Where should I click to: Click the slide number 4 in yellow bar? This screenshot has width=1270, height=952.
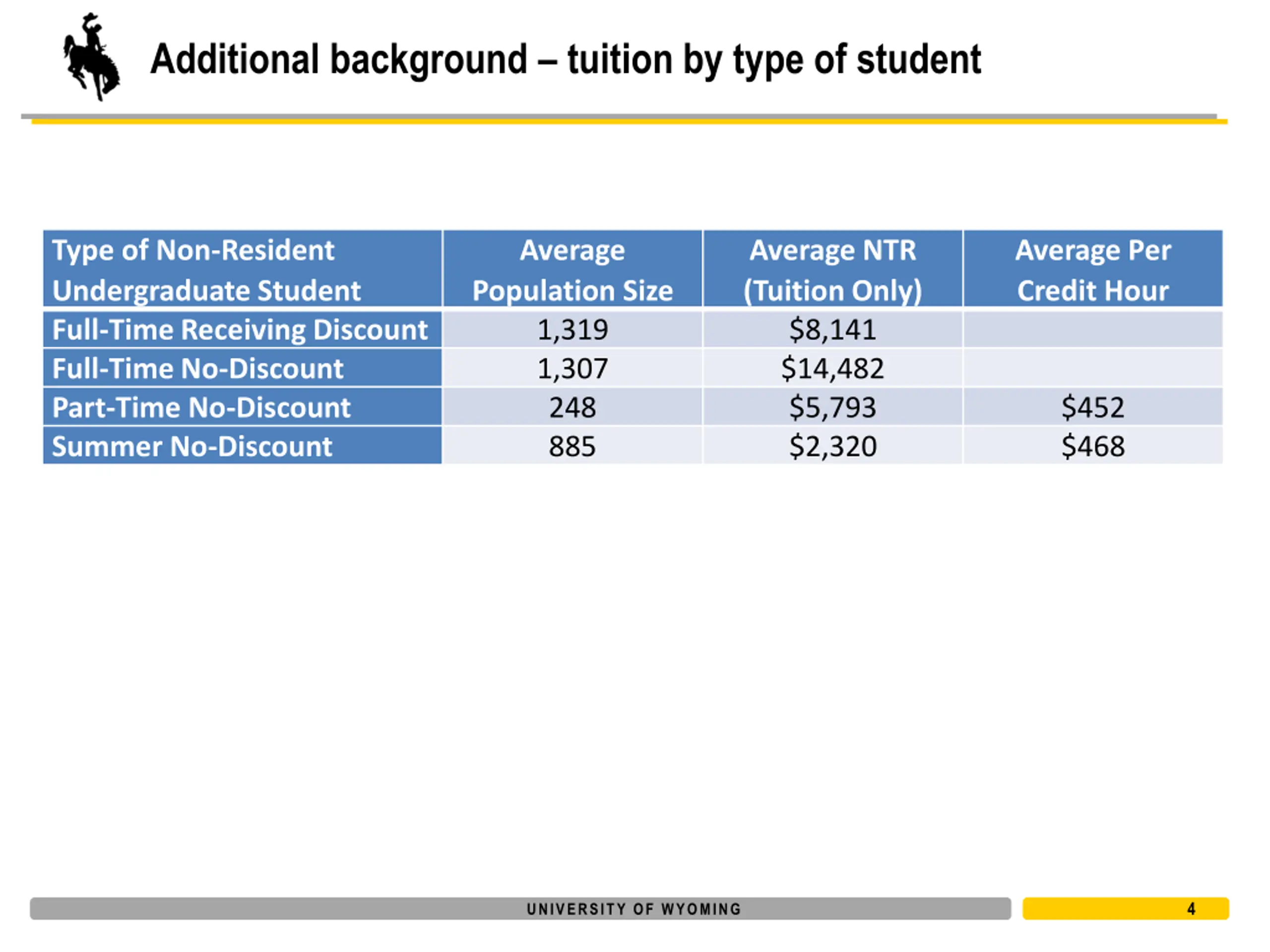1191,909
